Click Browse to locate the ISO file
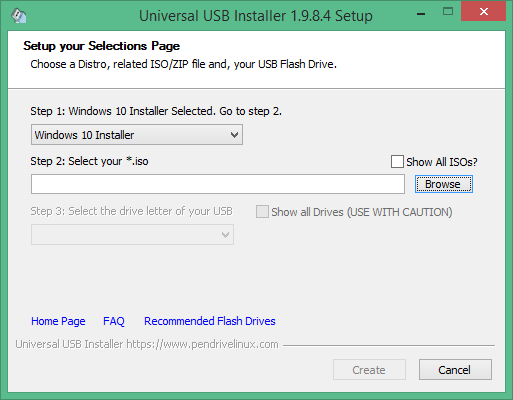The image size is (513, 400). click(444, 184)
